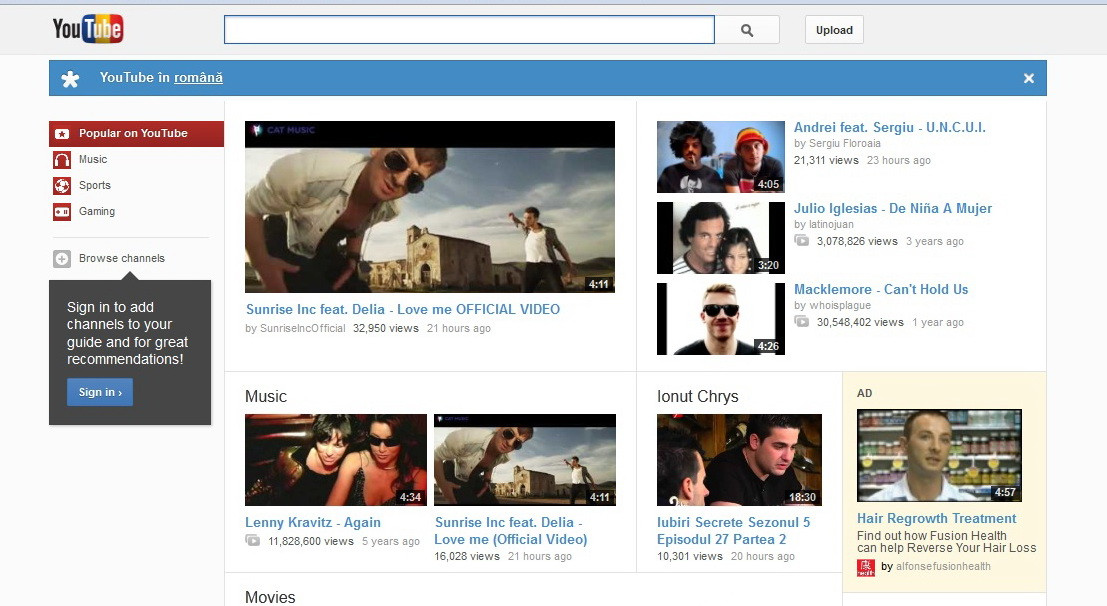Click inside the search input field

[x=468, y=29]
